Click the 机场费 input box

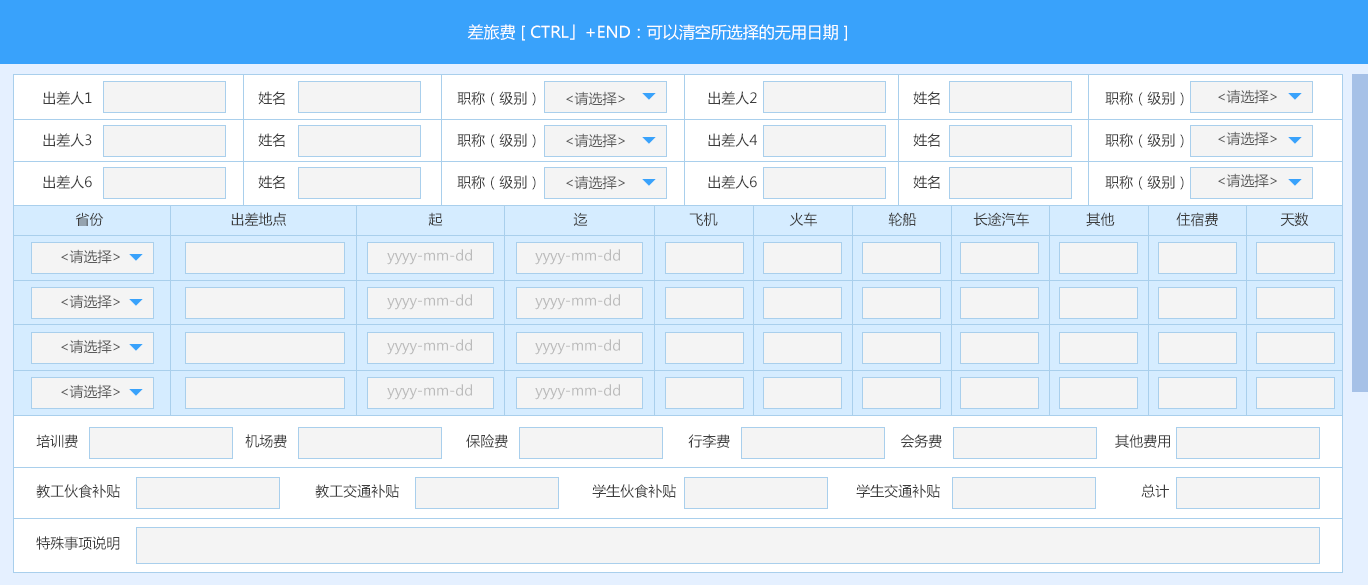369,443
